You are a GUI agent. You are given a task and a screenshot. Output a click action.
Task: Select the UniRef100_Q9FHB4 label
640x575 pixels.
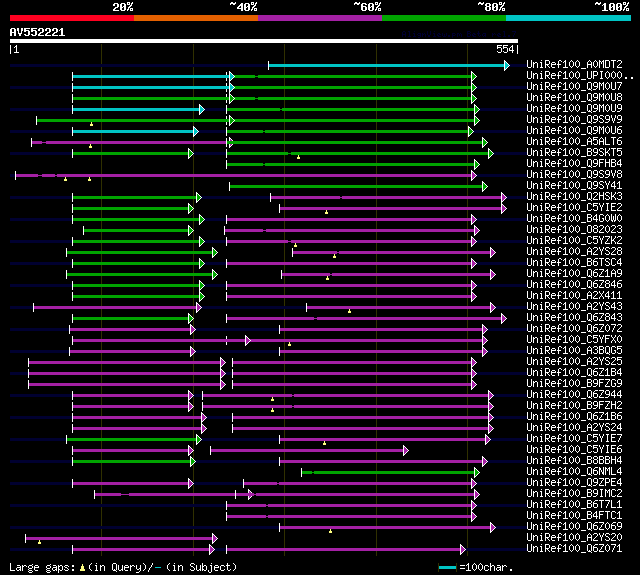(574, 164)
